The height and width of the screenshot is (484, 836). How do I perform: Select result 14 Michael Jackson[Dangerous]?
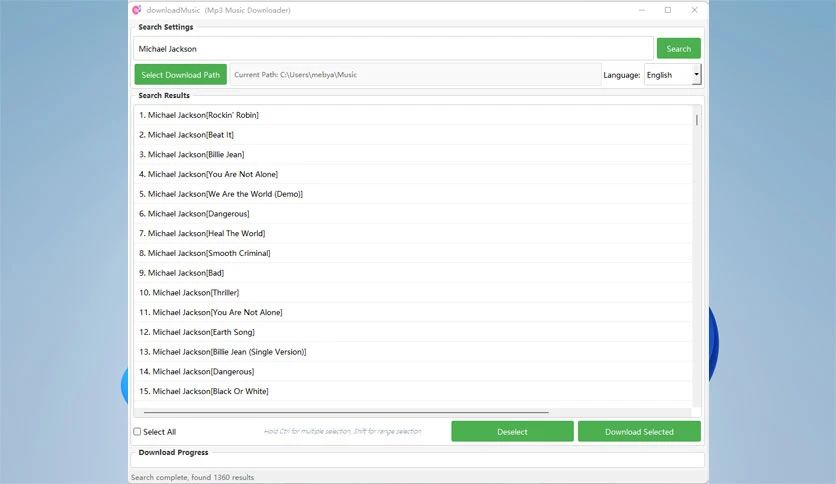pos(413,371)
